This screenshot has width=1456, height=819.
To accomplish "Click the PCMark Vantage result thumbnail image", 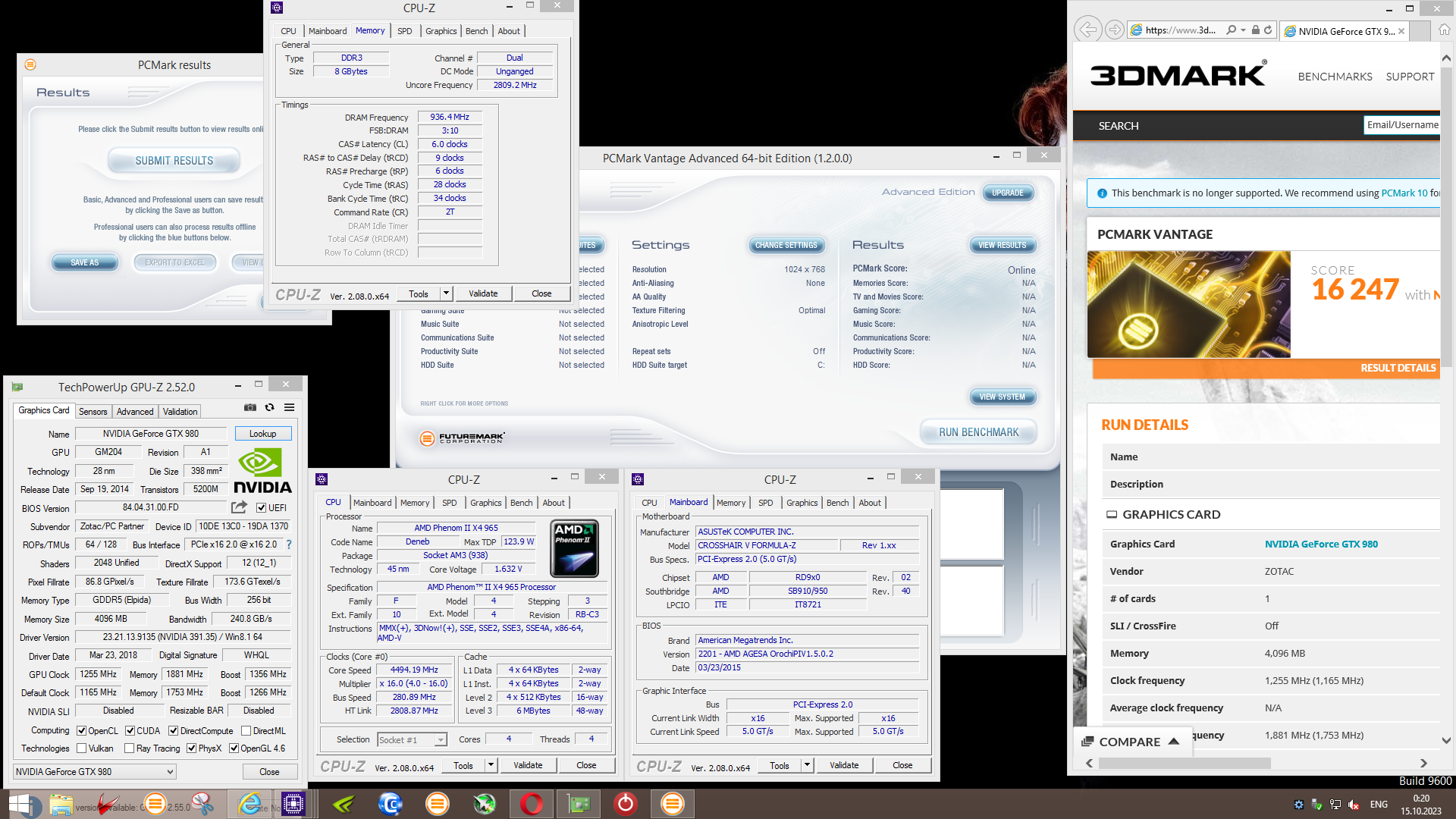I will [1188, 304].
